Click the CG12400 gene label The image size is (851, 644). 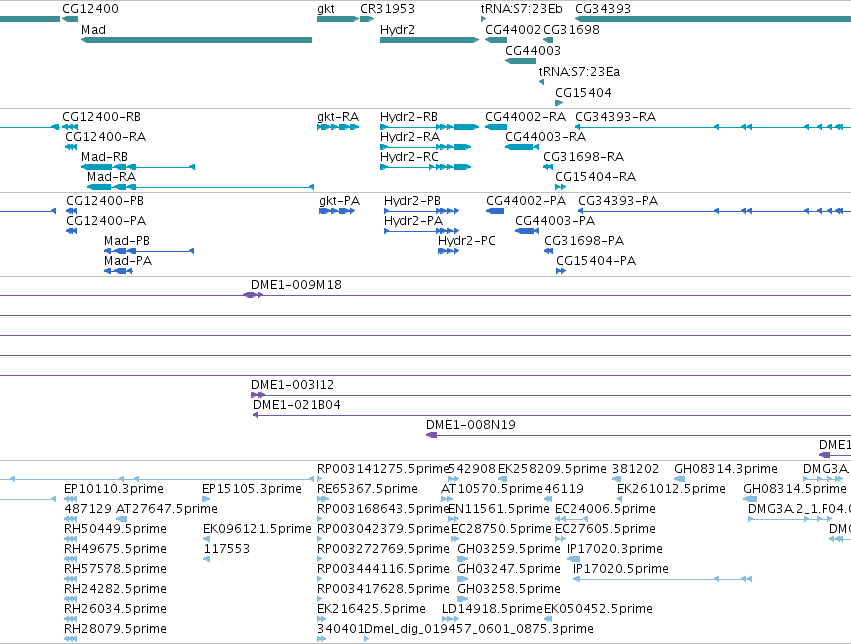click(90, 9)
